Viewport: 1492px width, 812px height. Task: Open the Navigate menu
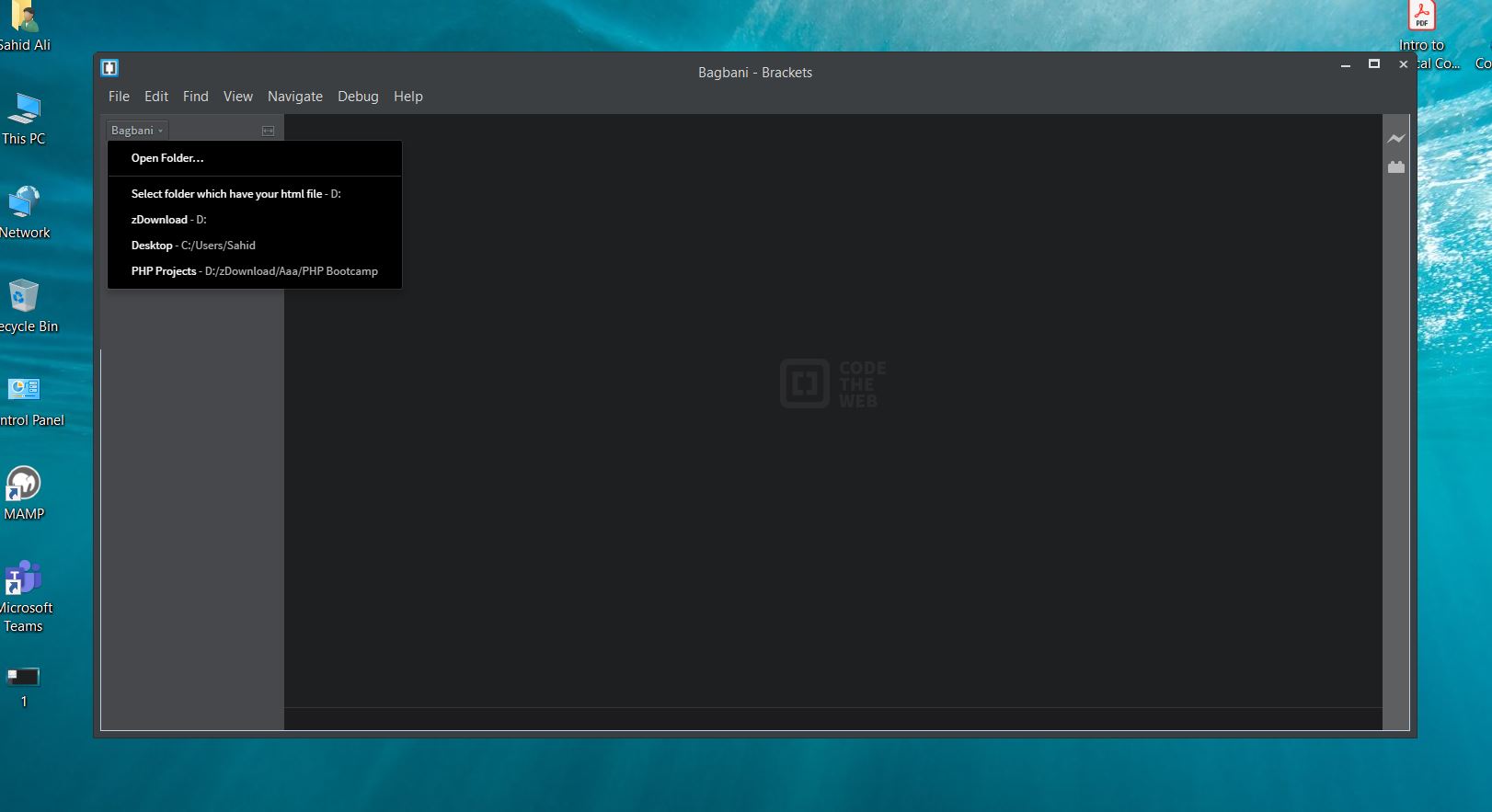(x=294, y=97)
